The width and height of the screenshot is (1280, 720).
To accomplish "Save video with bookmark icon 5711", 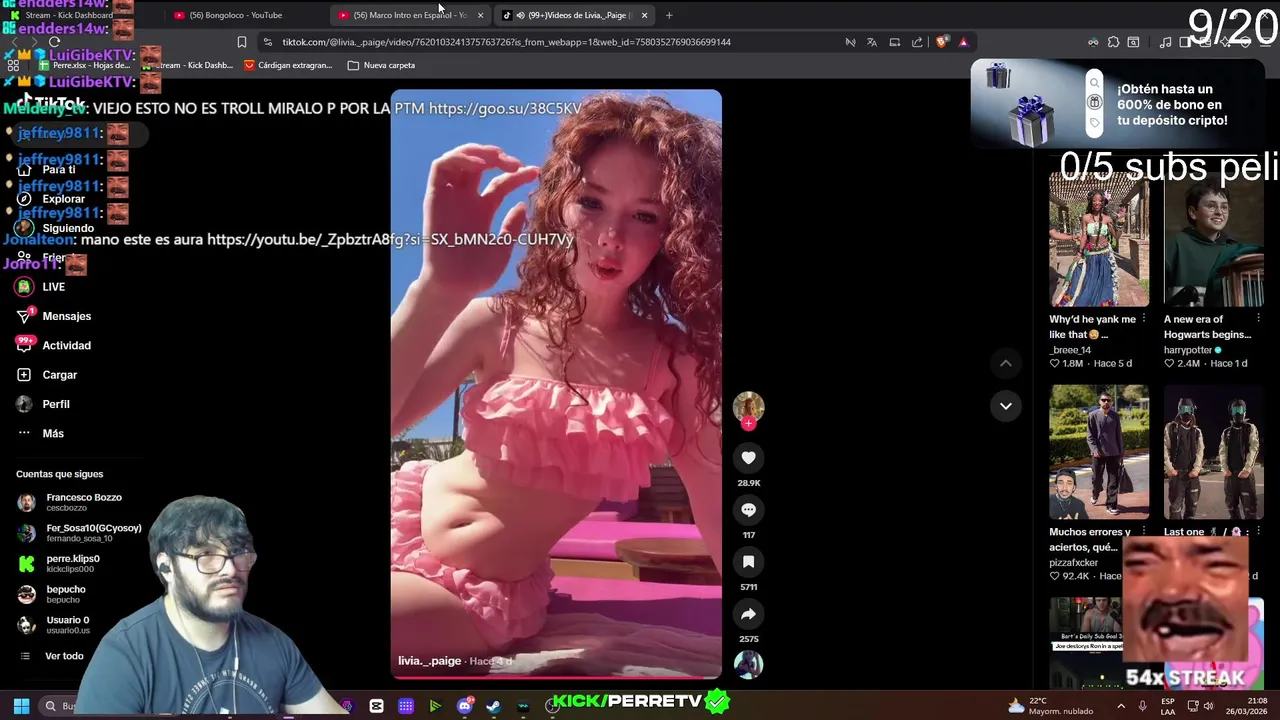I will pos(748,562).
